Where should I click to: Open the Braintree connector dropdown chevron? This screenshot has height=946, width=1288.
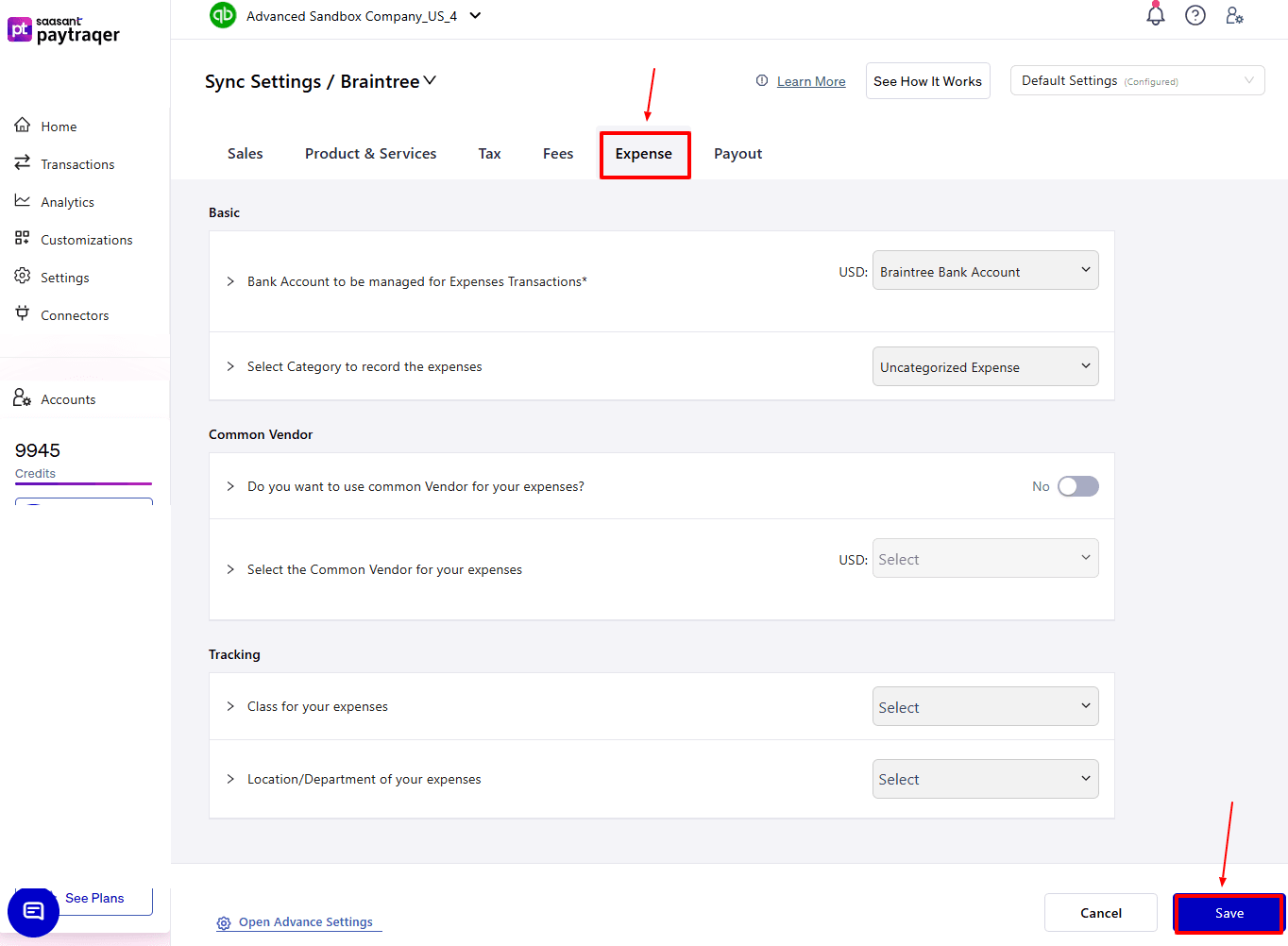point(430,81)
